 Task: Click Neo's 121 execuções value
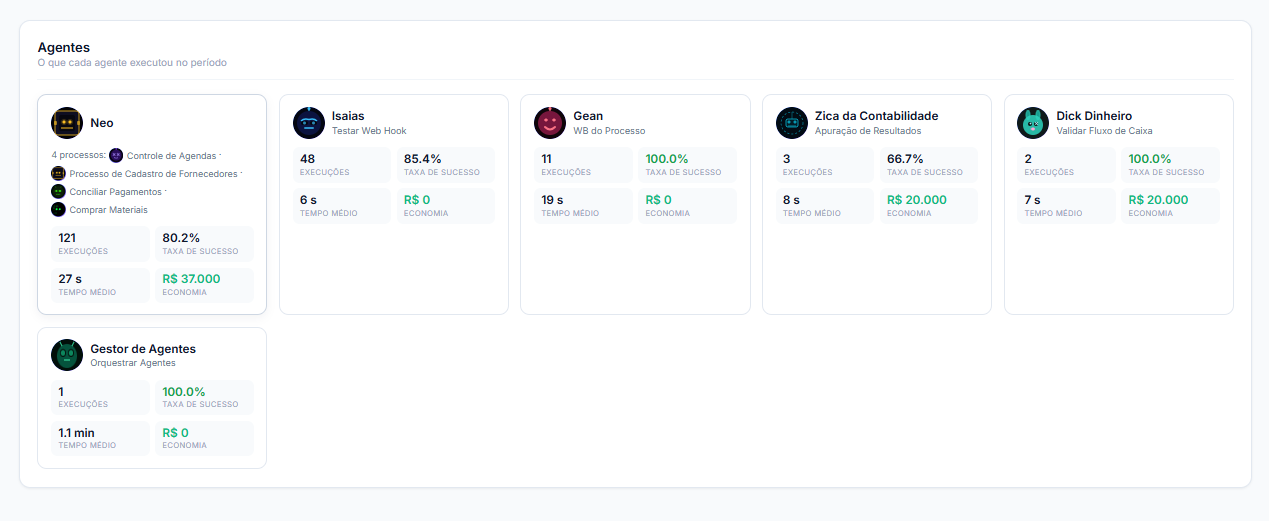pyautogui.click(x=67, y=238)
